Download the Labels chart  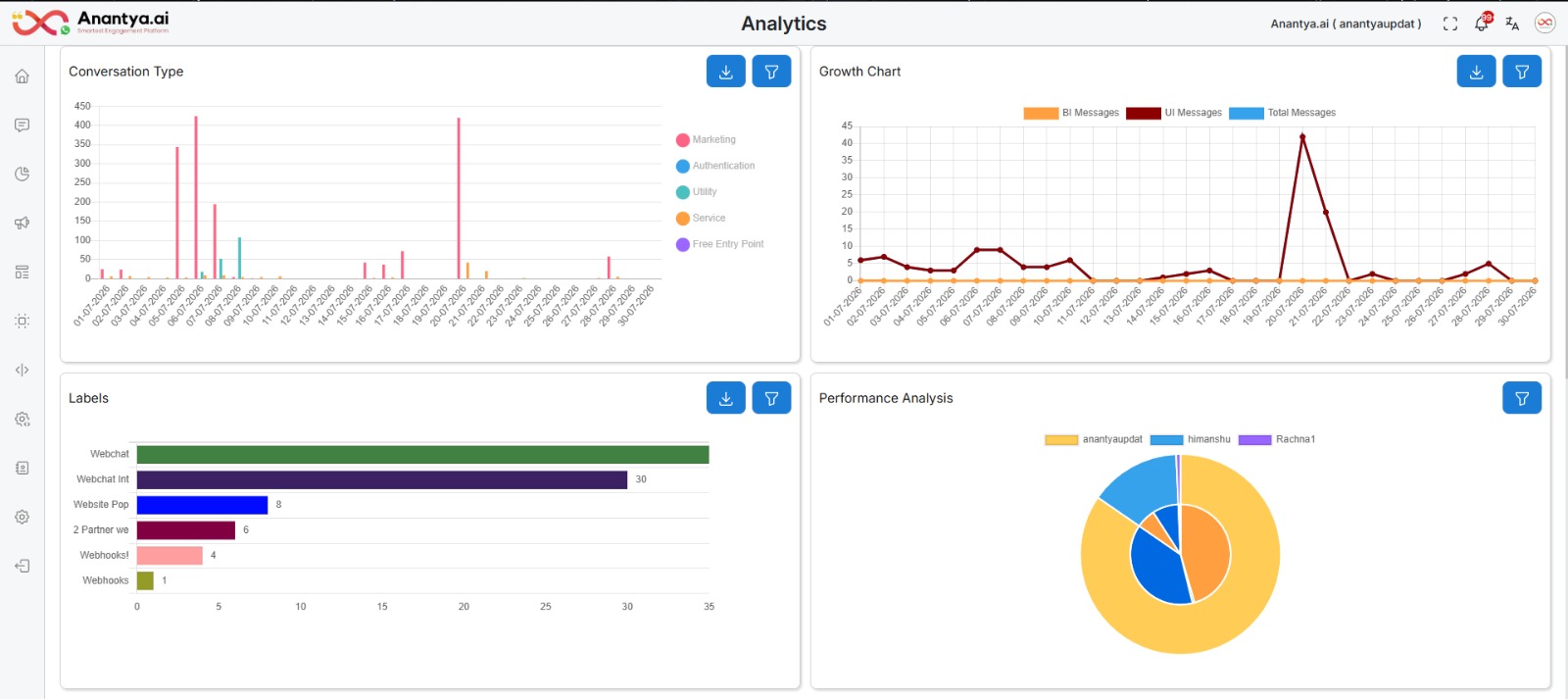(726, 398)
